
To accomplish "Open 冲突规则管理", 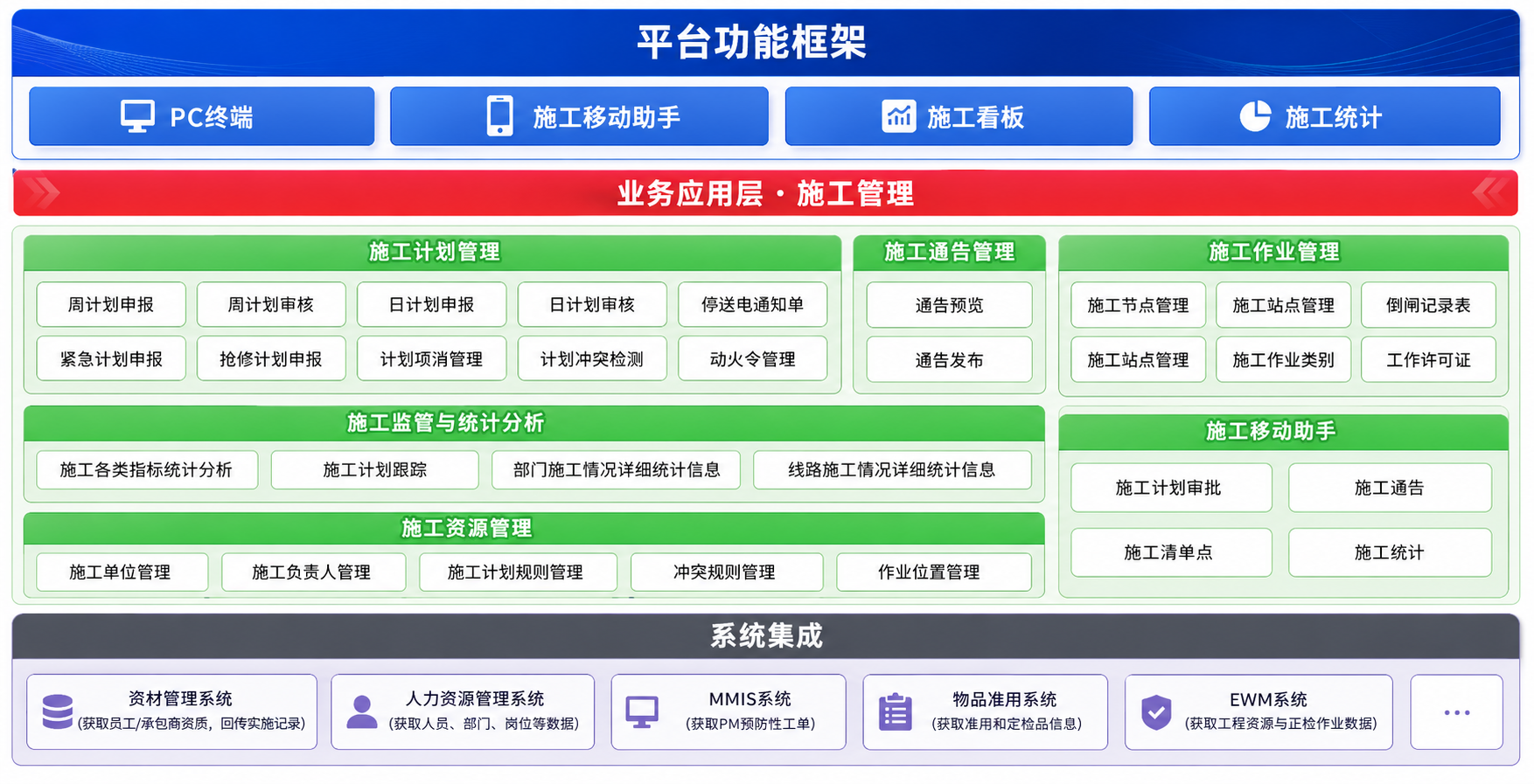I will pyautogui.click(x=726, y=572).
